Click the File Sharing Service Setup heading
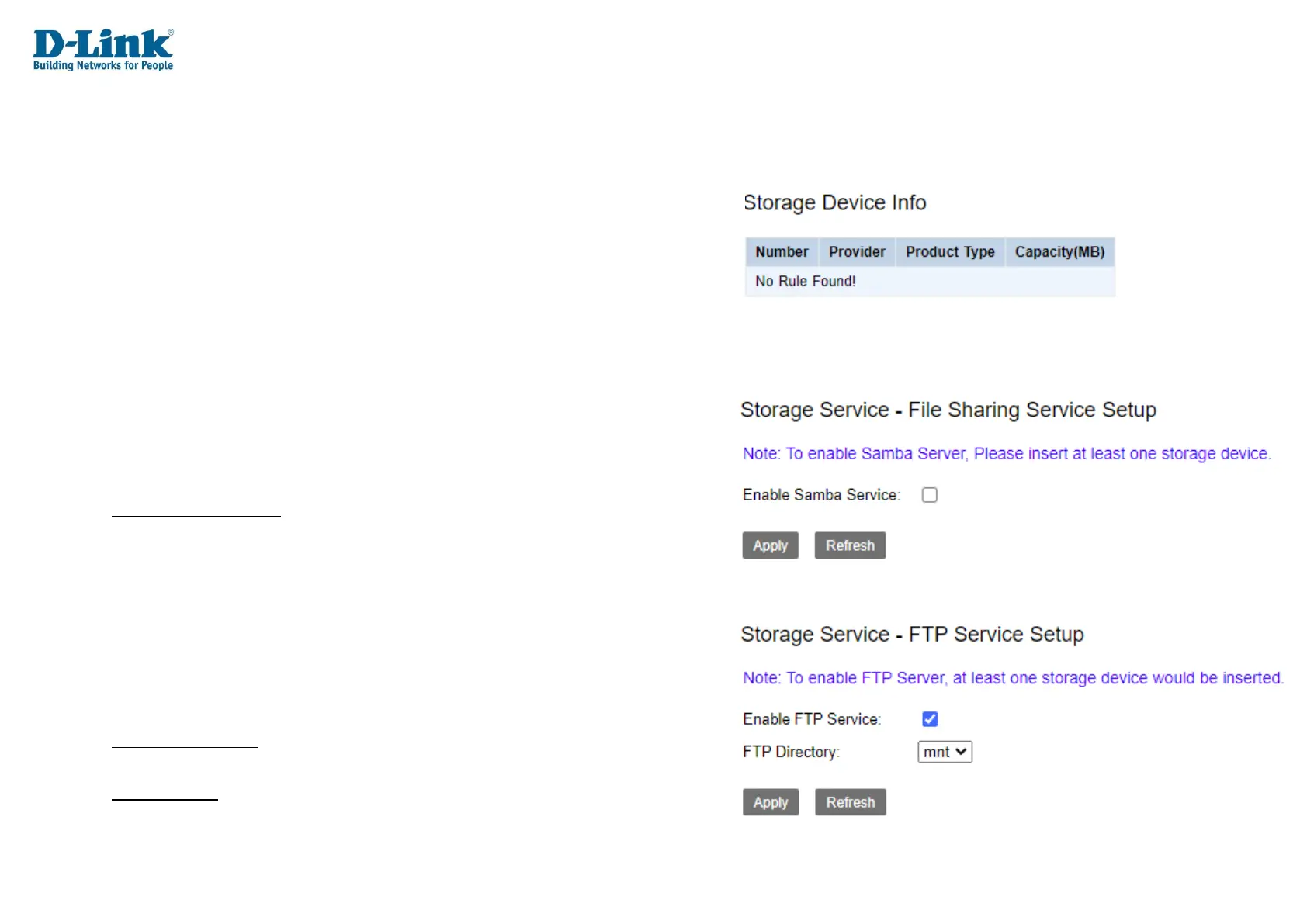The height and width of the screenshot is (924, 1307). click(948, 410)
